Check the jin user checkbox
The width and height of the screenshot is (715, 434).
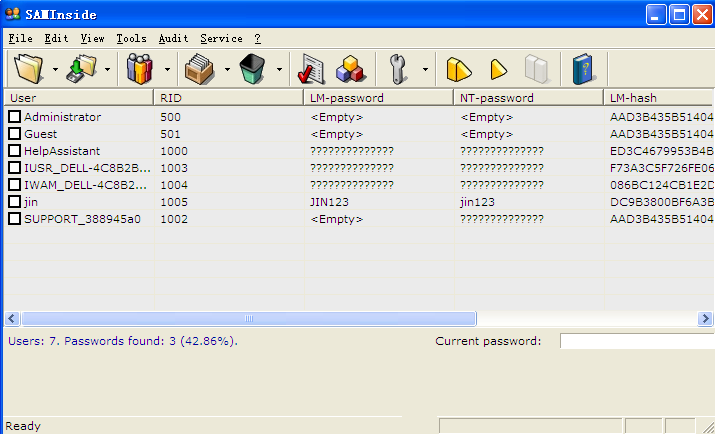tap(15, 202)
